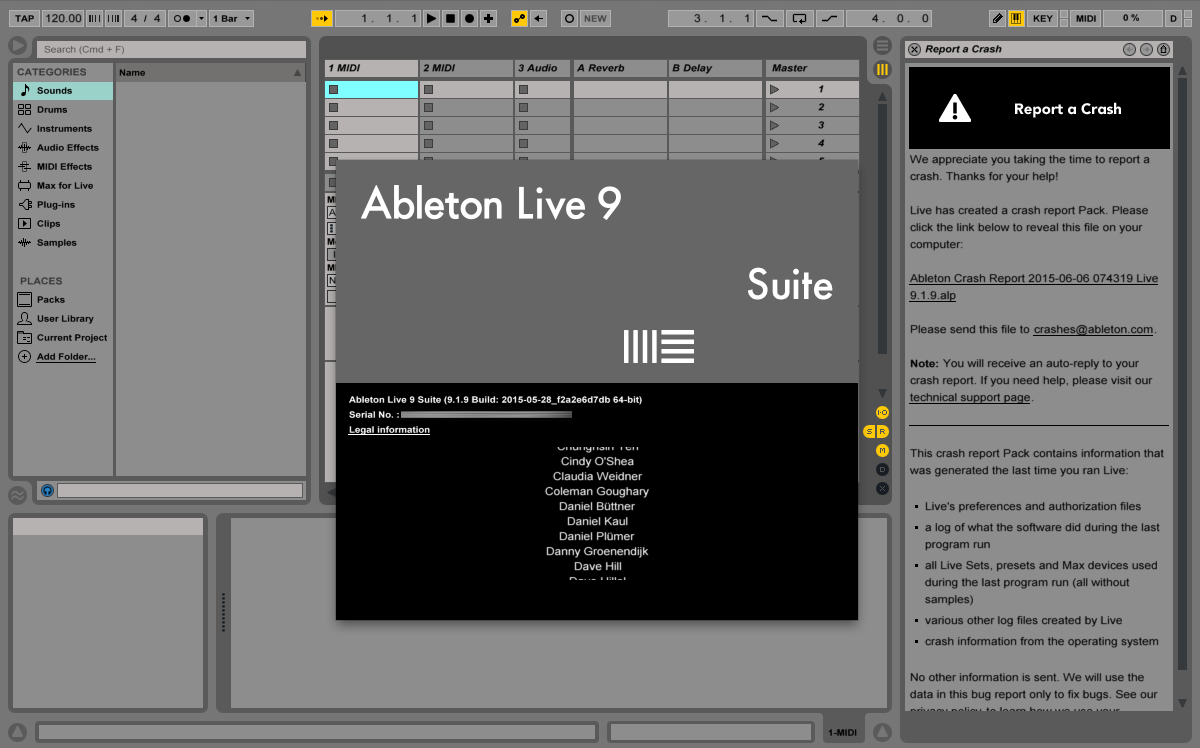Screen dimensions: 1200x748
Task: Switch to Session view selector icon
Action: tap(882, 69)
